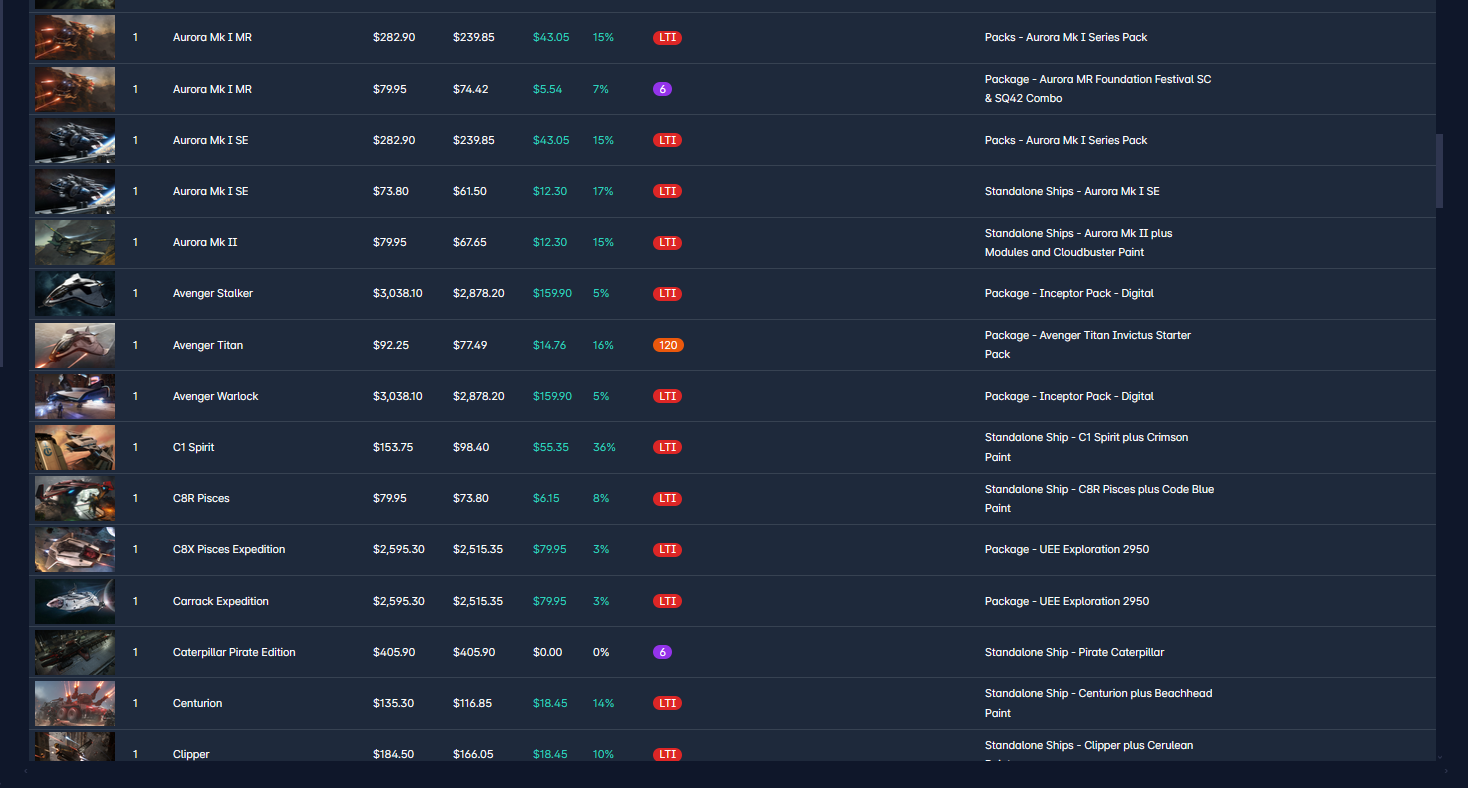This screenshot has height=788, width=1468.
Task: Click the horizontal scrollbar at table bottom
Action: (x=735, y=771)
